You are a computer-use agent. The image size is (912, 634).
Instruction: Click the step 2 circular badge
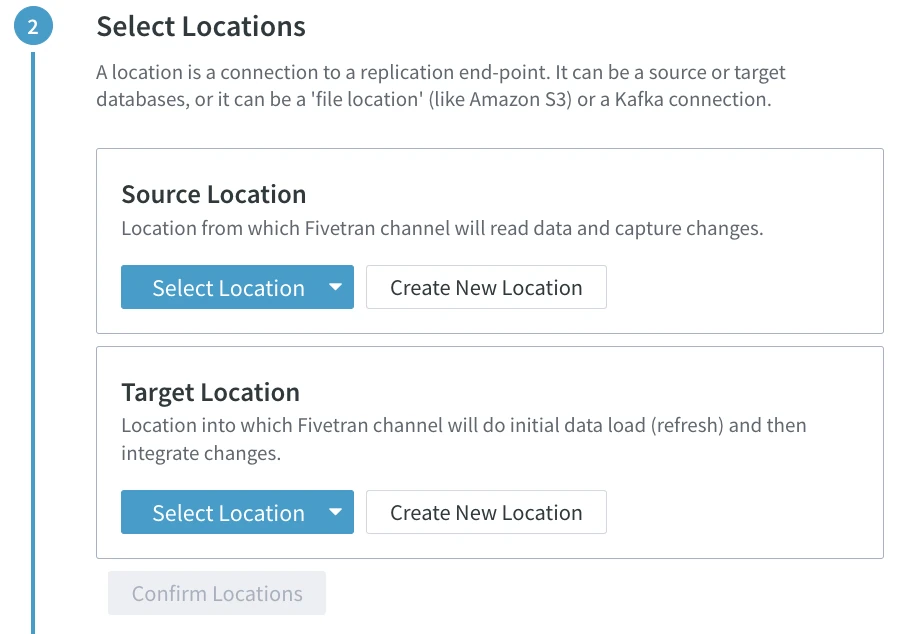[34, 26]
